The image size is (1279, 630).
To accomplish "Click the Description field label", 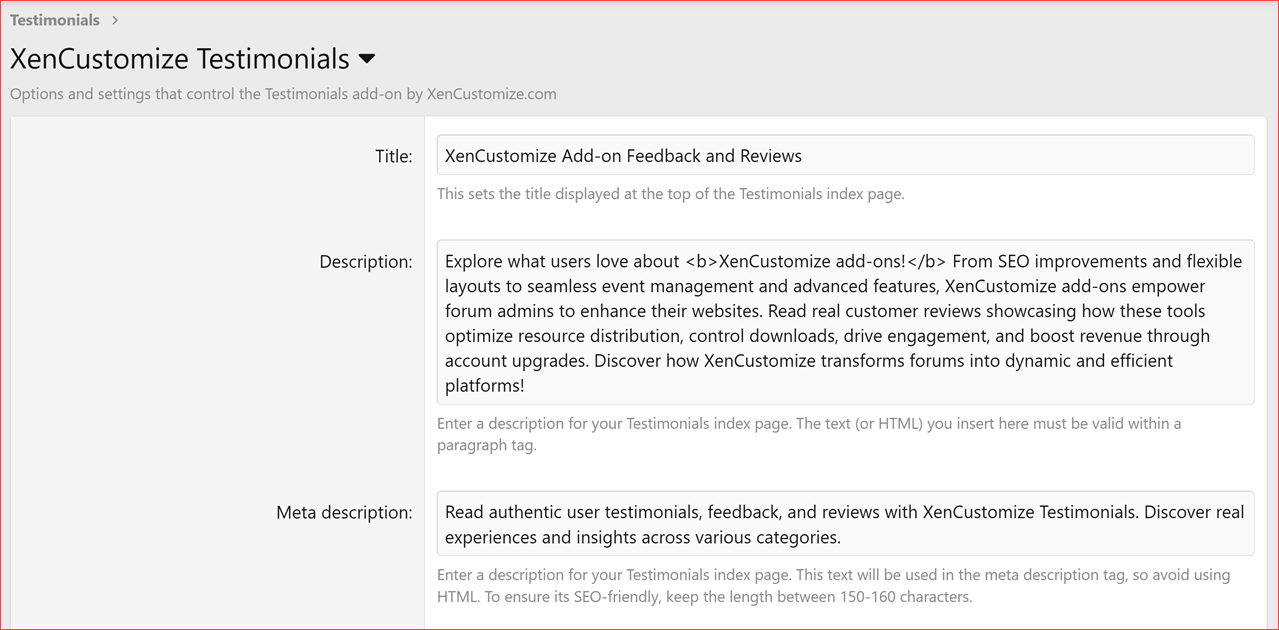I will (366, 261).
